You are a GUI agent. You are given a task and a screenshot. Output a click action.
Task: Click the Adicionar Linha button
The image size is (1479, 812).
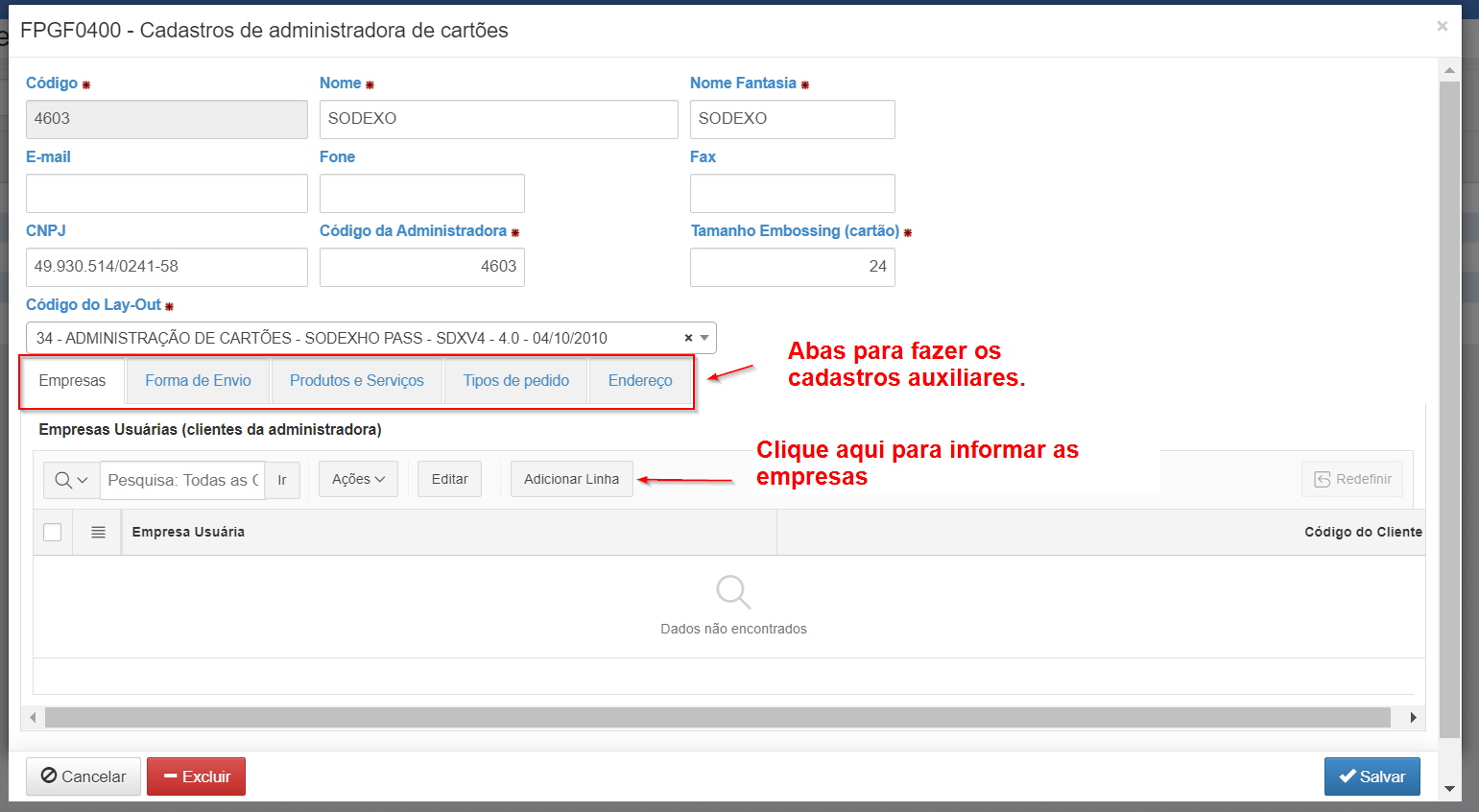pos(571,479)
